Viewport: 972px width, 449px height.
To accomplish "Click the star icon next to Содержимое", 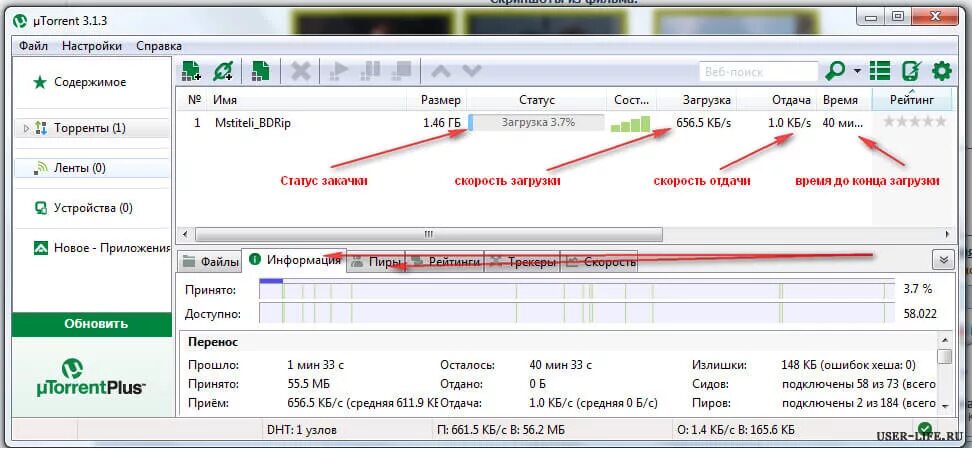I will (40, 82).
